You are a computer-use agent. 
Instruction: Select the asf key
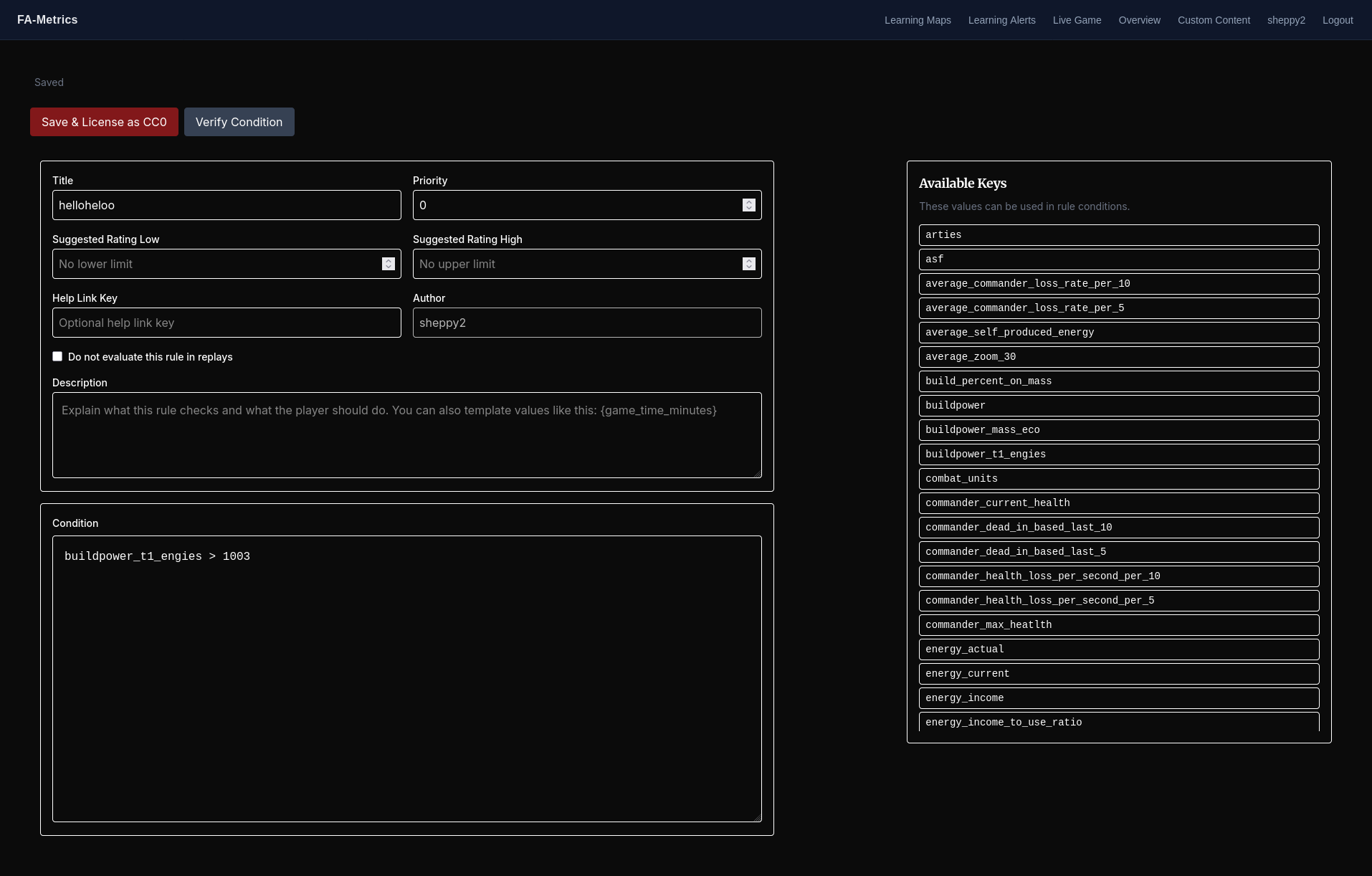click(1119, 260)
